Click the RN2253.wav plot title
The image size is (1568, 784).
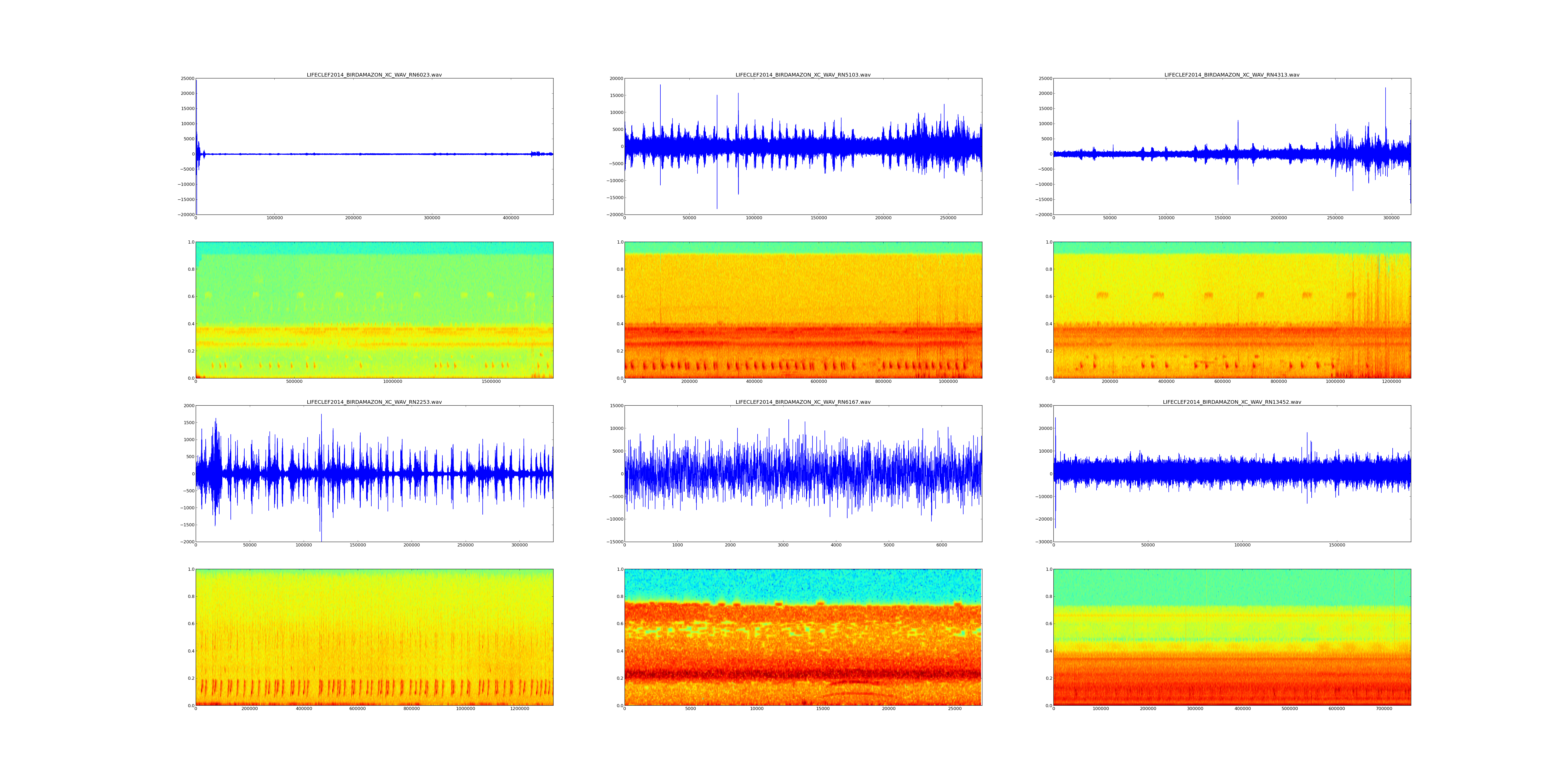[x=374, y=402]
